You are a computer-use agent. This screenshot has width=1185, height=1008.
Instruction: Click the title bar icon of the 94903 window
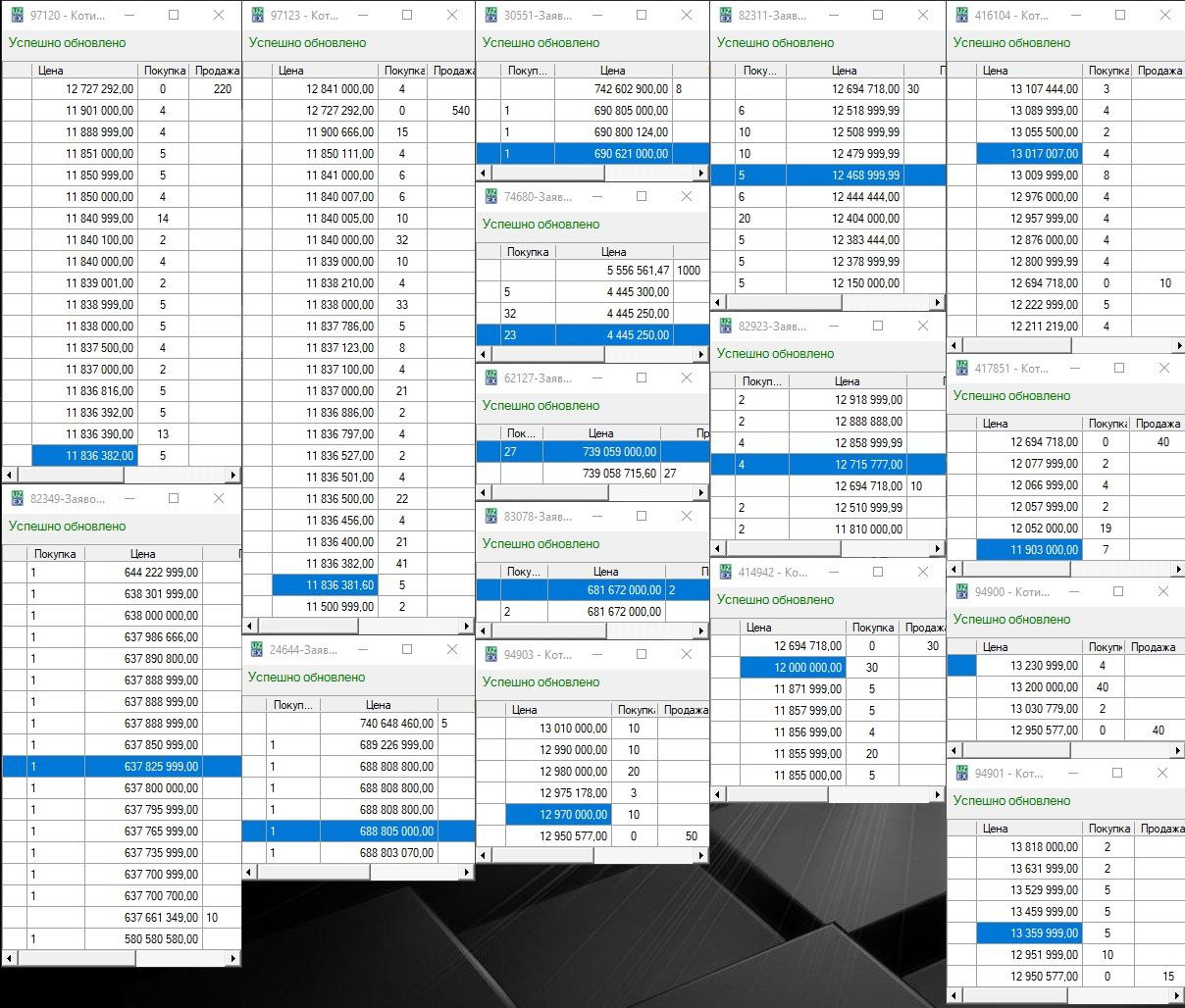coord(490,654)
